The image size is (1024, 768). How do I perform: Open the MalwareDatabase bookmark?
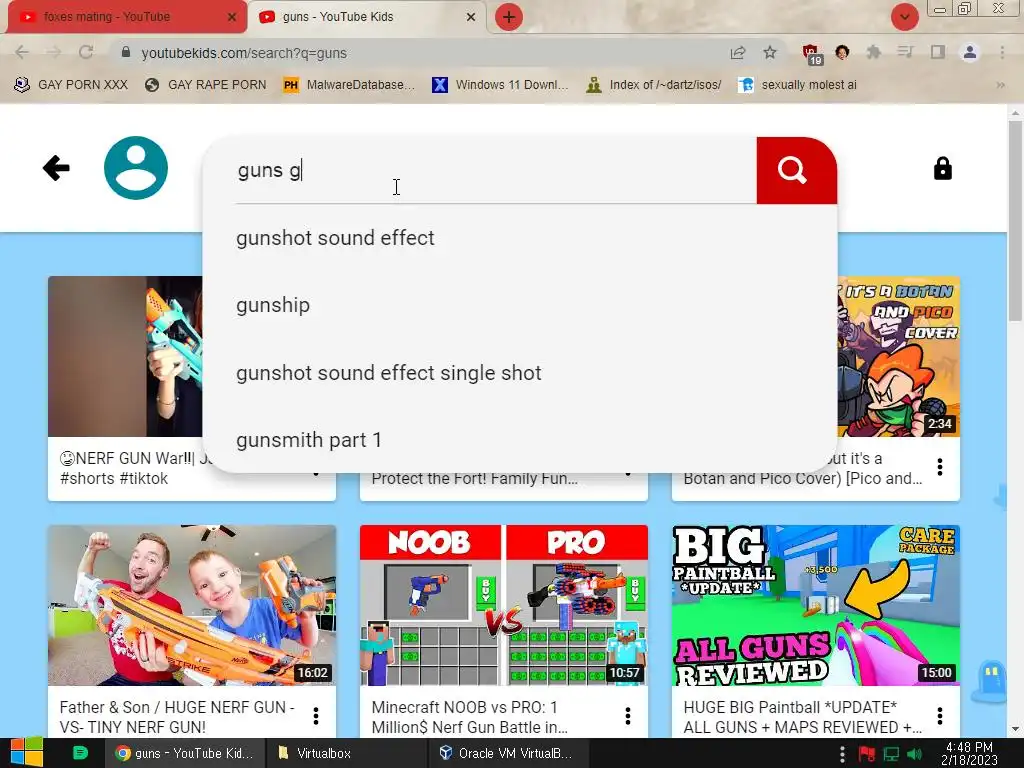click(349, 85)
